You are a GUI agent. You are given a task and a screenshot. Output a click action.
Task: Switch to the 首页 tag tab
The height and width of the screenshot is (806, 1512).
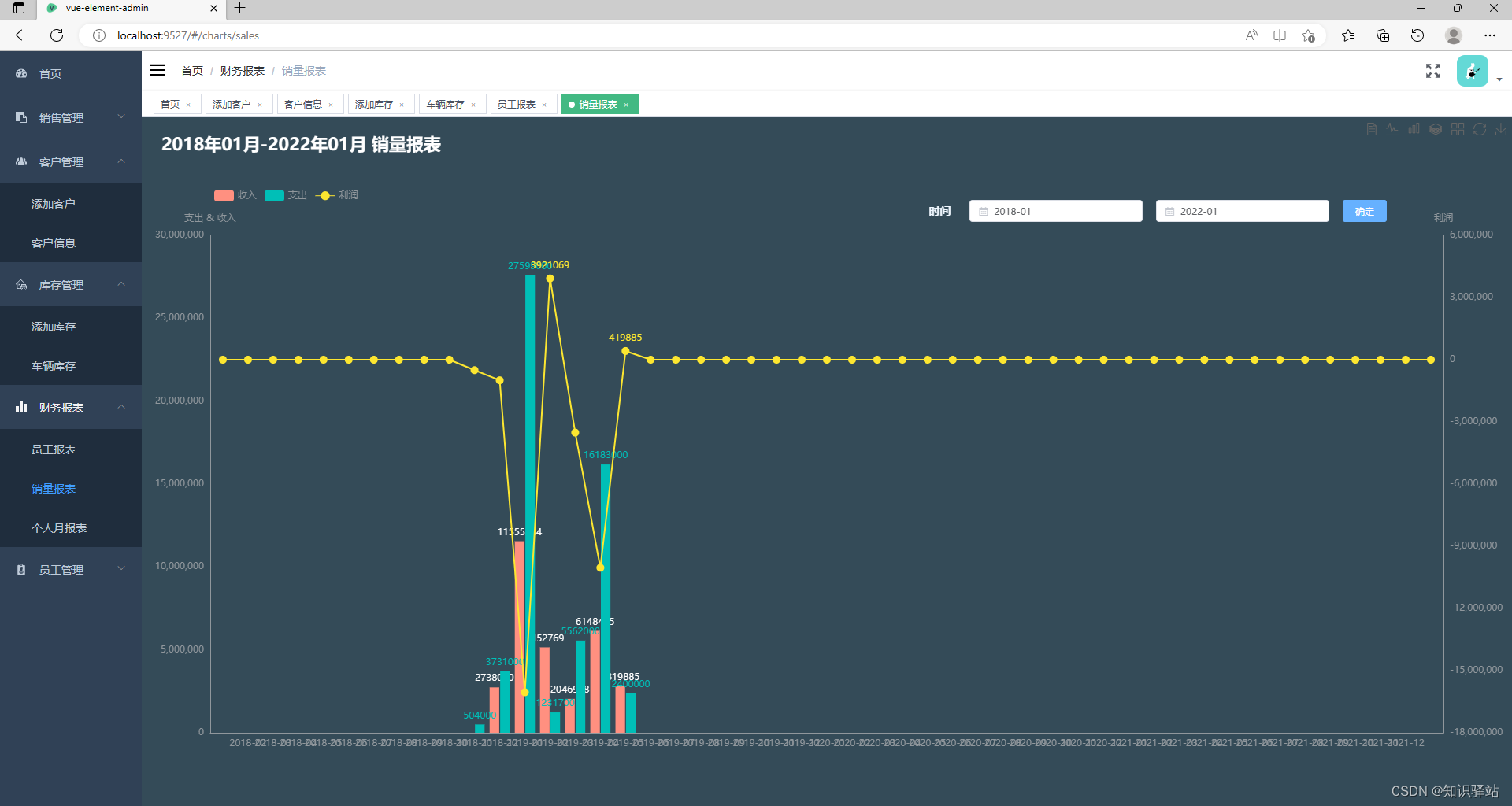click(170, 104)
